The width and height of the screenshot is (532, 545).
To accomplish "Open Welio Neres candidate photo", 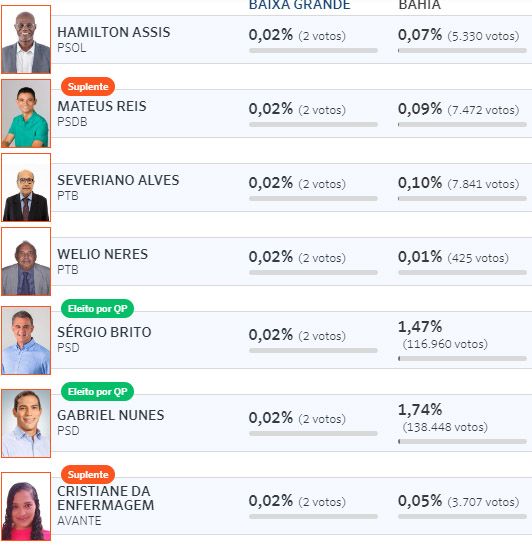I will (x=26, y=261).
